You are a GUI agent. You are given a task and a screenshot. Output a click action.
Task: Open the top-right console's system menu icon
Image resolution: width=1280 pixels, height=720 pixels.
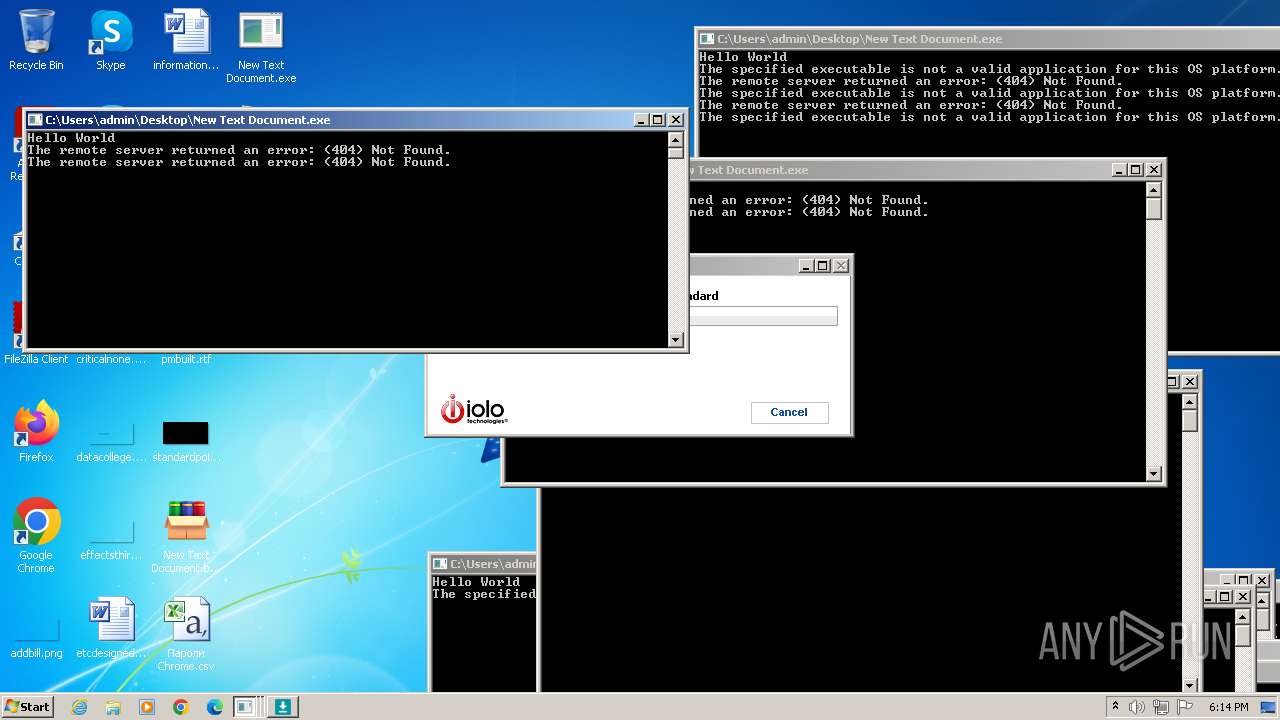click(x=707, y=39)
